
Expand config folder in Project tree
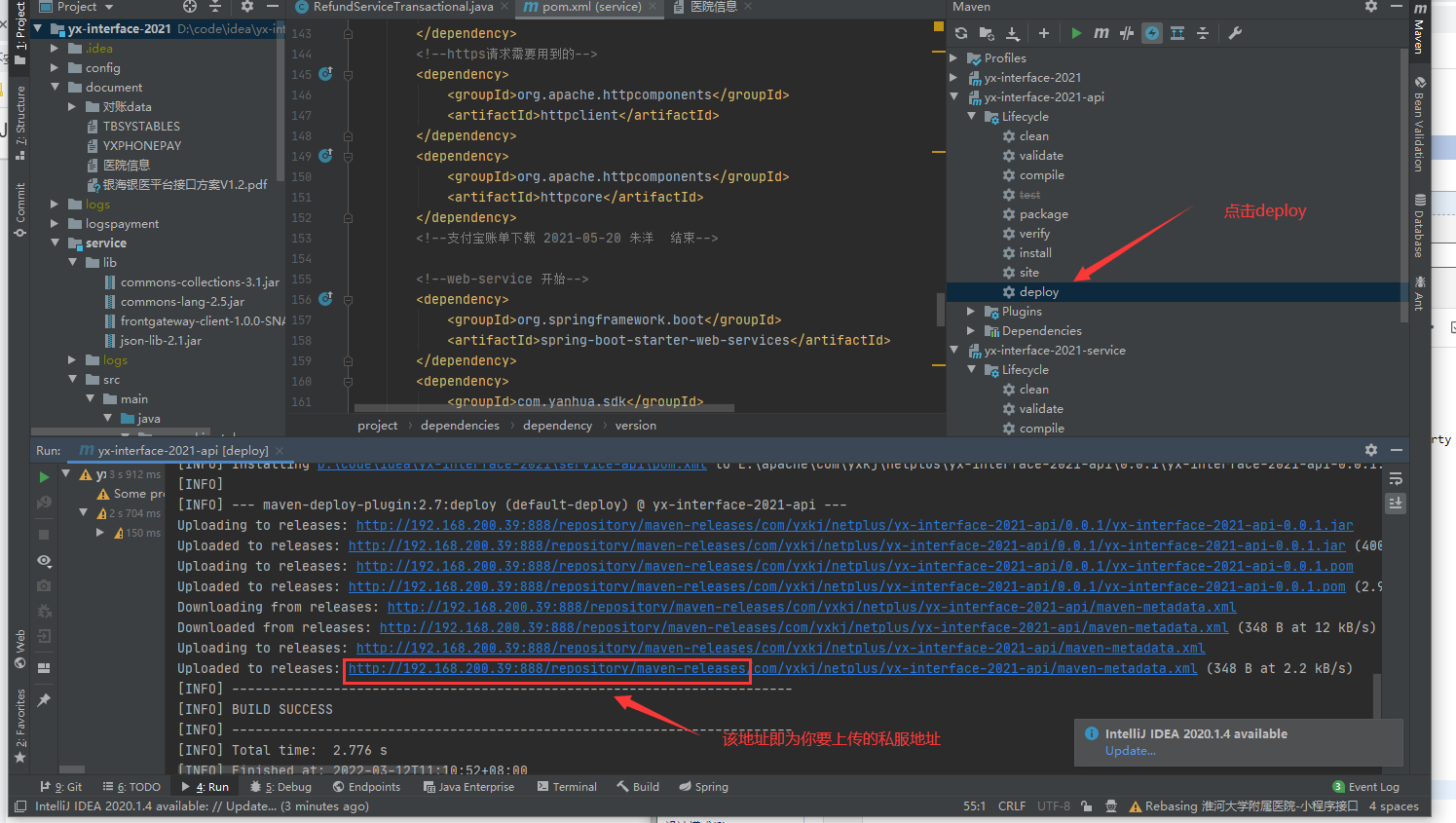coord(55,67)
